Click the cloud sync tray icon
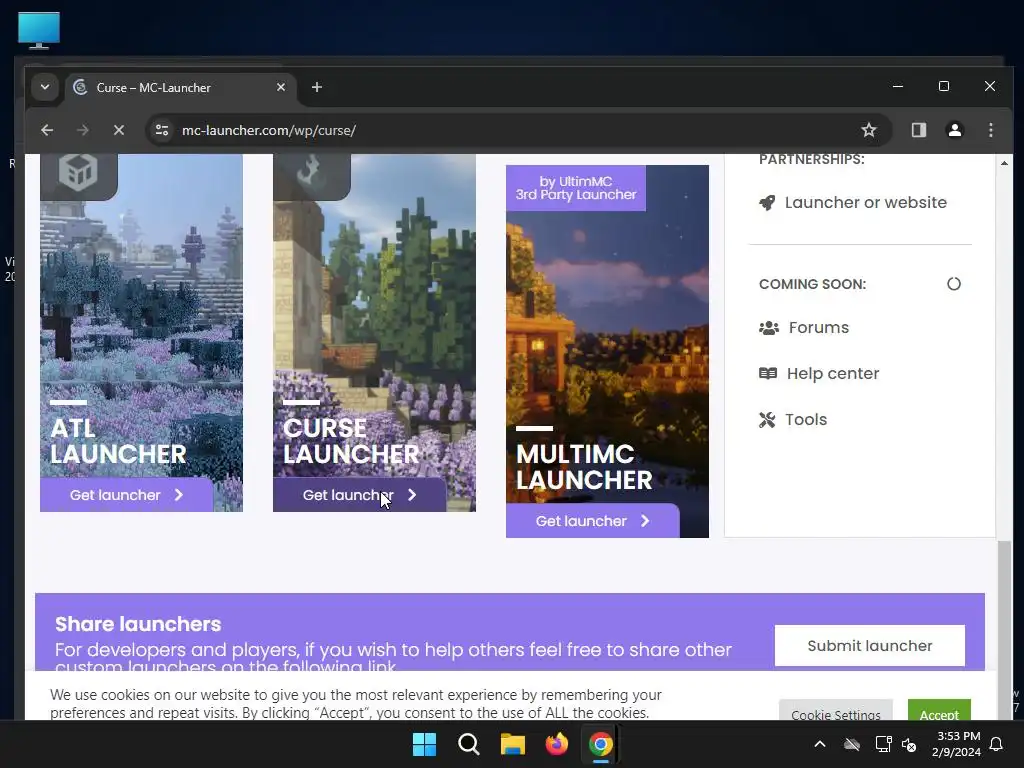Image resolution: width=1024 pixels, height=768 pixels. (x=852, y=744)
